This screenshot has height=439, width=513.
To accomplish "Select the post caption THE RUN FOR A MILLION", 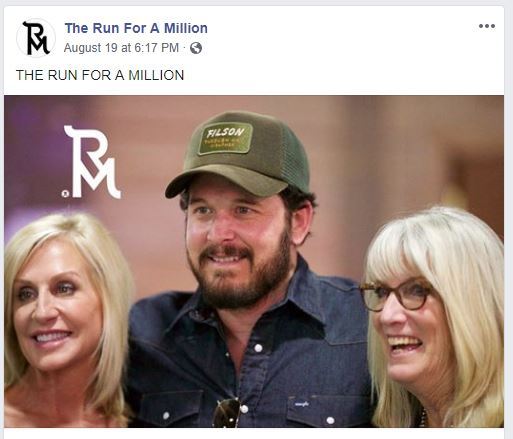I will (100, 75).
